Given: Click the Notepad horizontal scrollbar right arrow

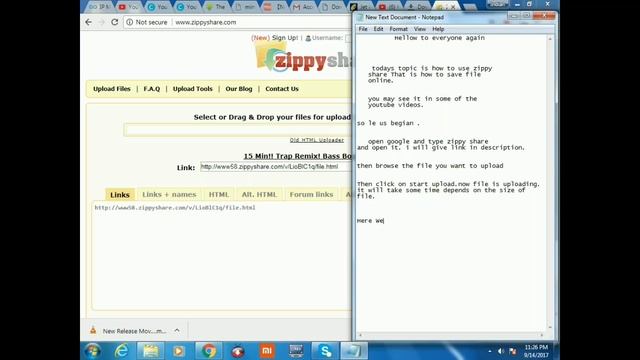Looking at the screenshot, I should click(542, 335).
